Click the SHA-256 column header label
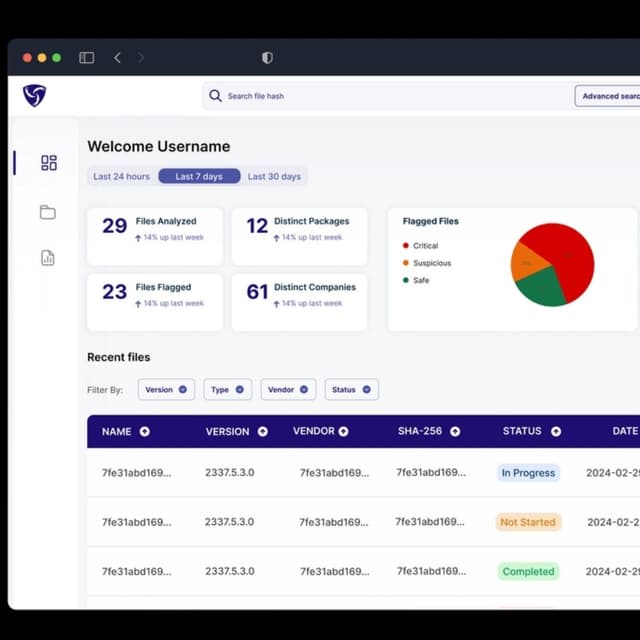 click(x=420, y=431)
